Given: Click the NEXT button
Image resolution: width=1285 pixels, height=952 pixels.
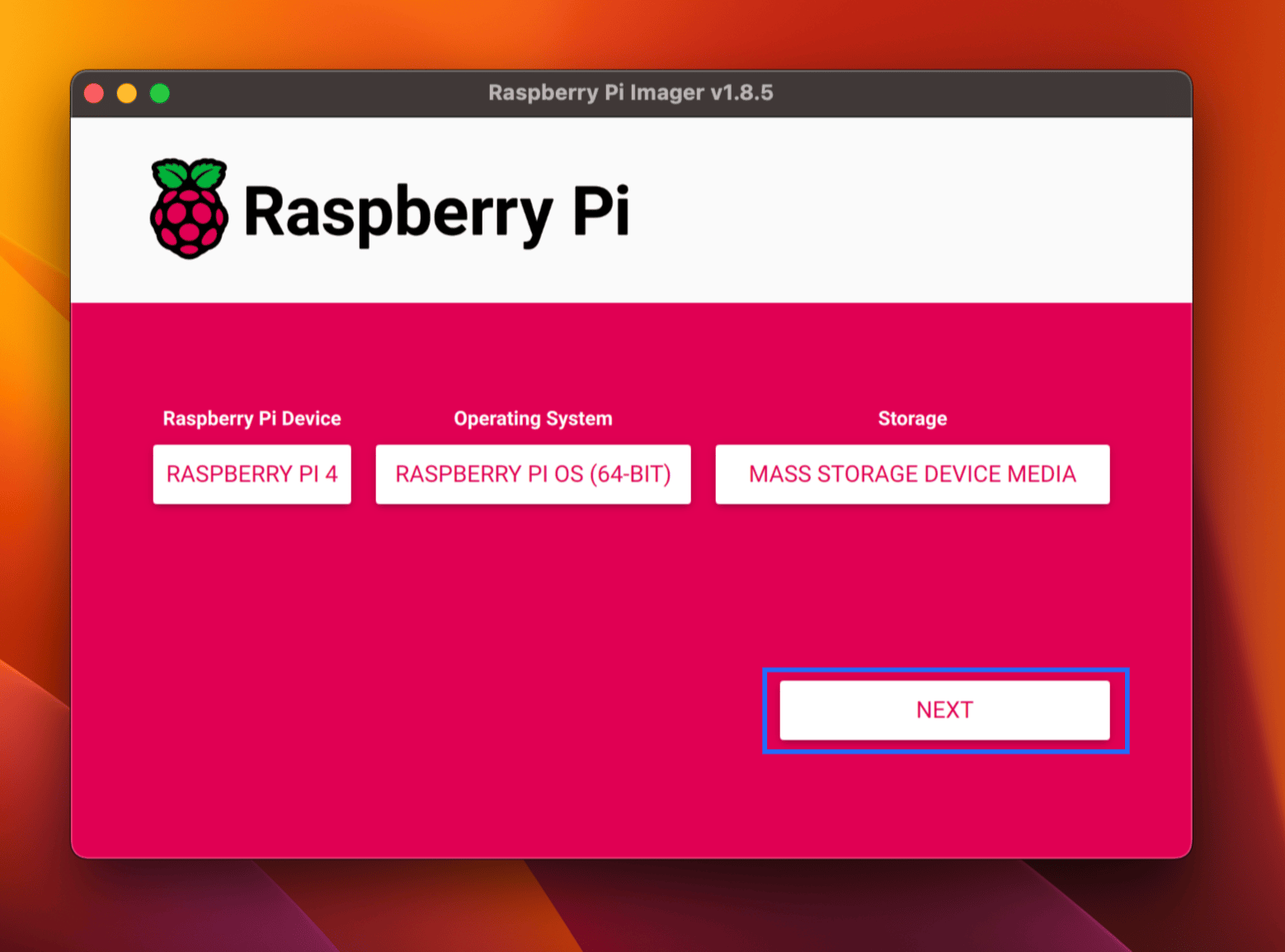Looking at the screenshot, I should [944, 710].
